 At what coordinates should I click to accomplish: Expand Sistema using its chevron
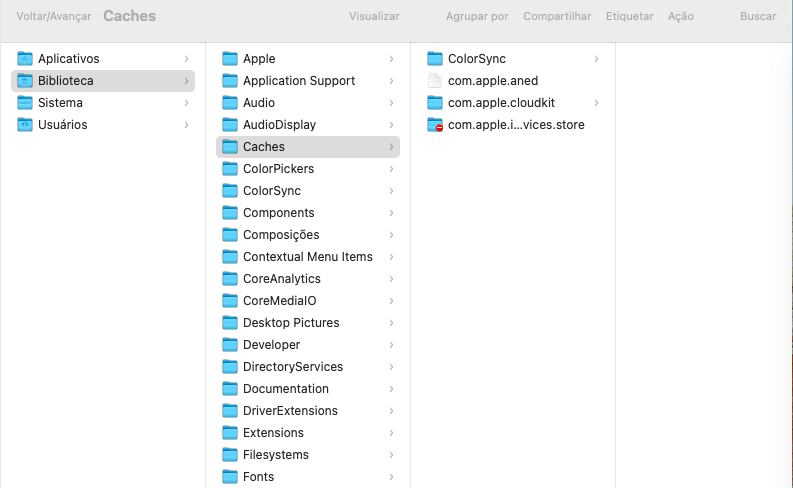point(186,103)
